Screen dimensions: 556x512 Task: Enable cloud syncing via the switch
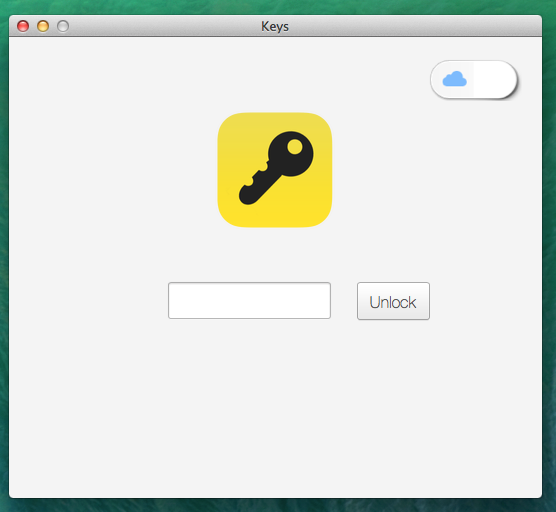474,79
